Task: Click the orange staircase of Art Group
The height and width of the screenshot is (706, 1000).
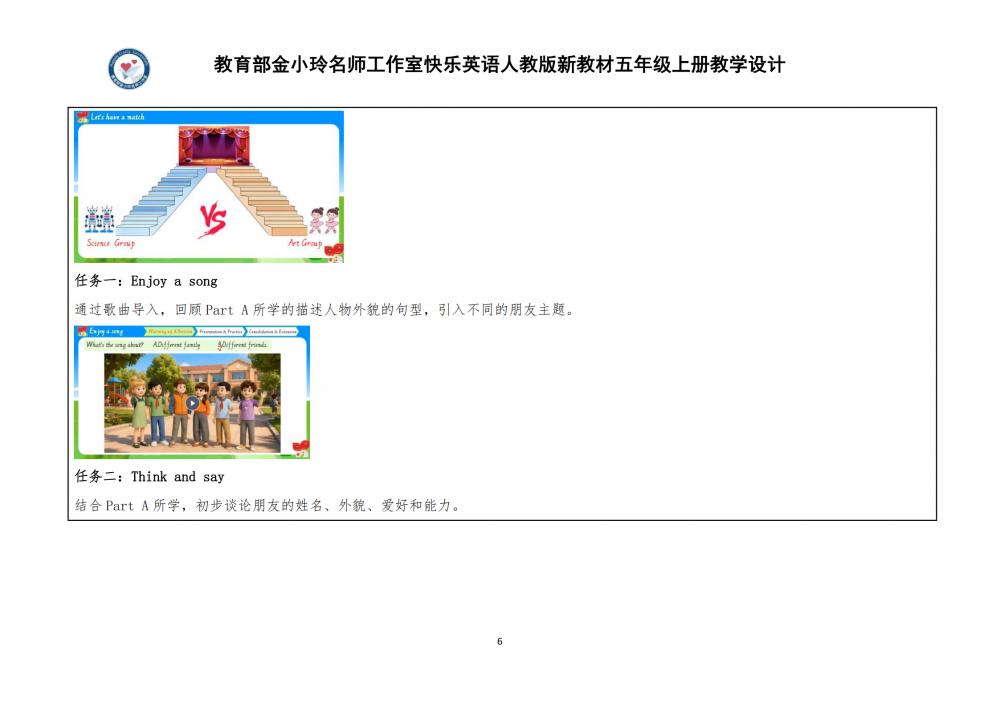Action: tap(263, 202)
